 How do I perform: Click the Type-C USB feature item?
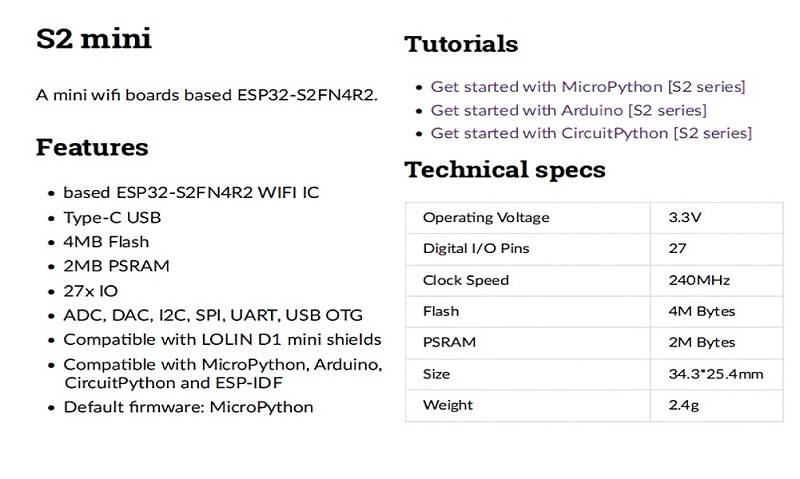point(112,217)
